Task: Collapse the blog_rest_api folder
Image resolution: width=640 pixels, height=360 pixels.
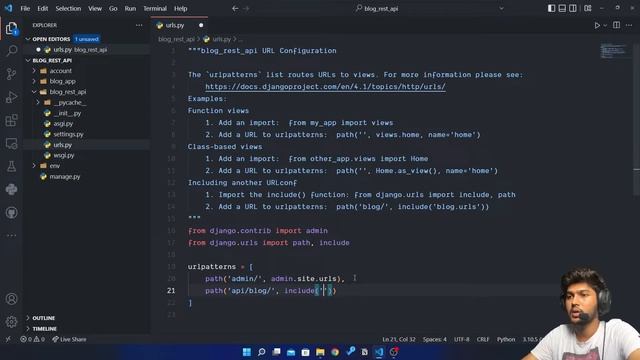Action: pos(67,92)
